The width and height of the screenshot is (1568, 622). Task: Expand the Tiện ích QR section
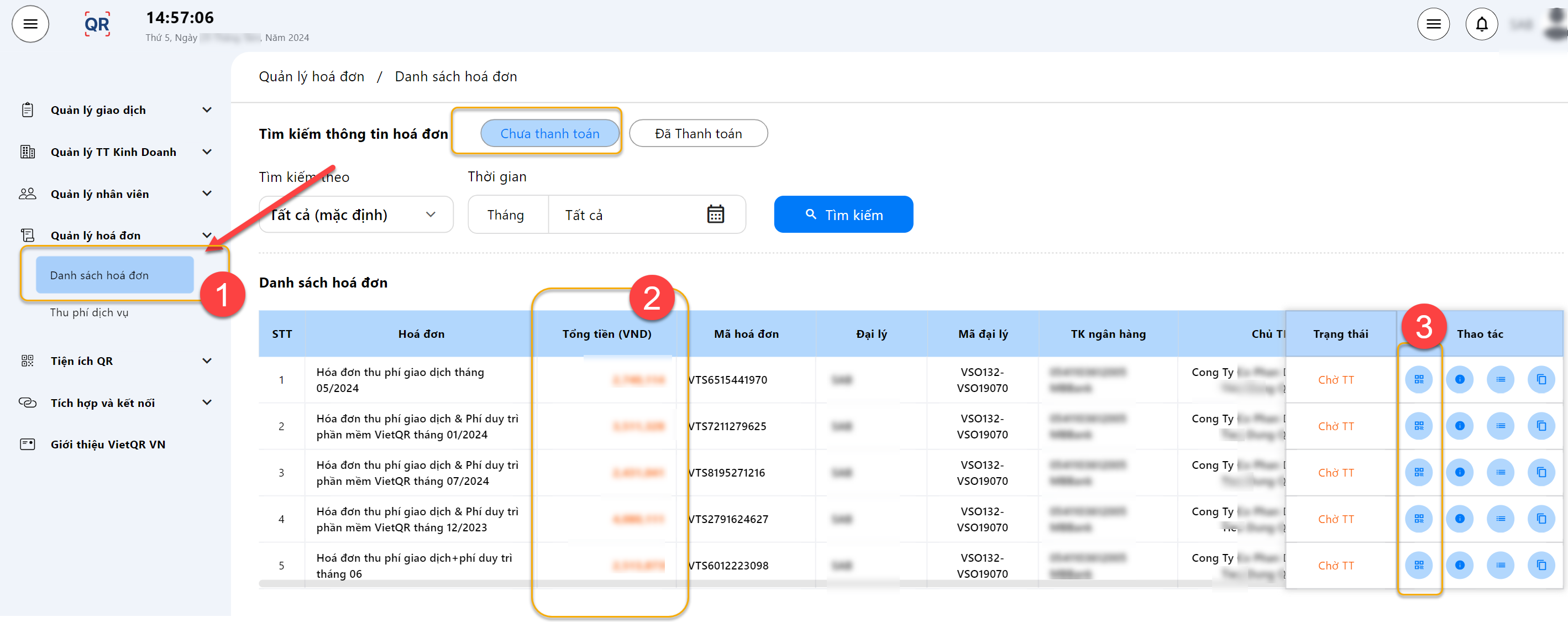[x=116, y=361]
